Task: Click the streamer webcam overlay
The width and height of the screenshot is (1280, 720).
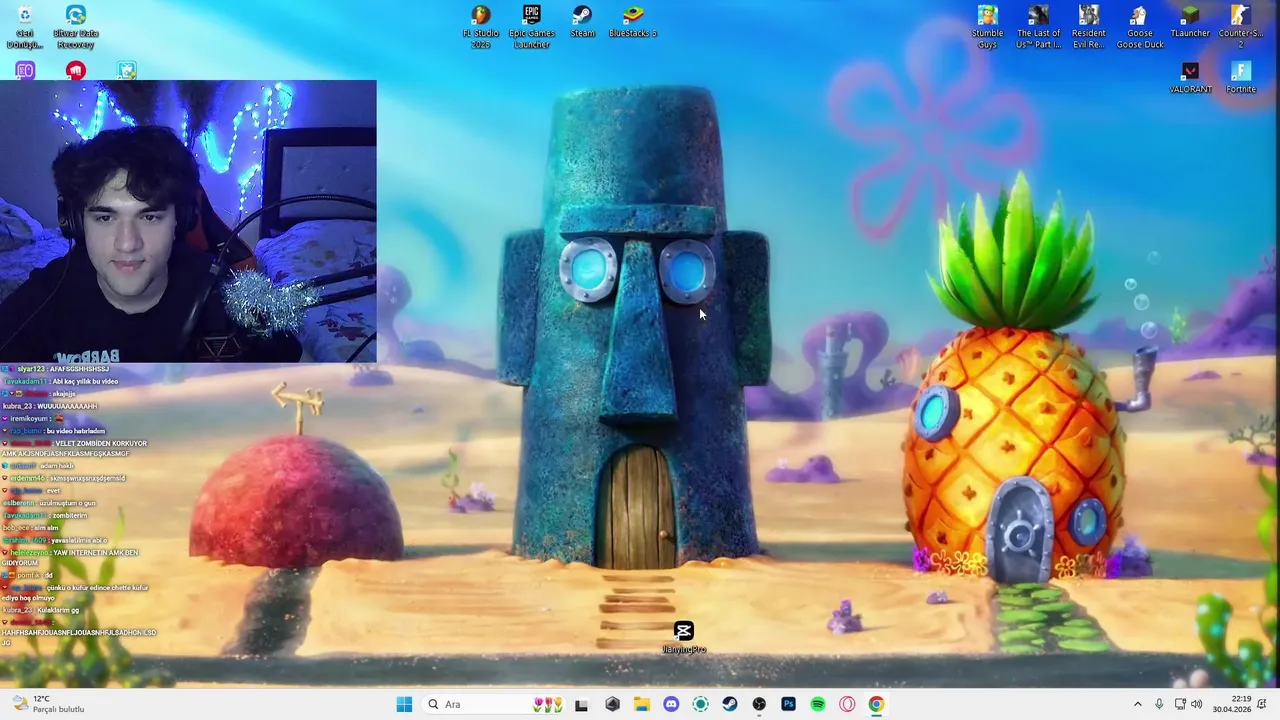Action: (188, 221)
